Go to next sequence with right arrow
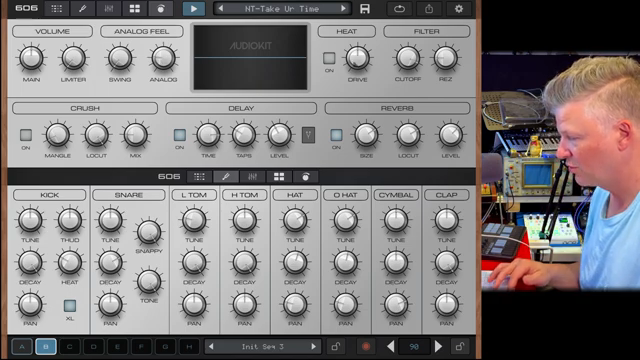This screenshot has width=640, height=360. [313, 347]
